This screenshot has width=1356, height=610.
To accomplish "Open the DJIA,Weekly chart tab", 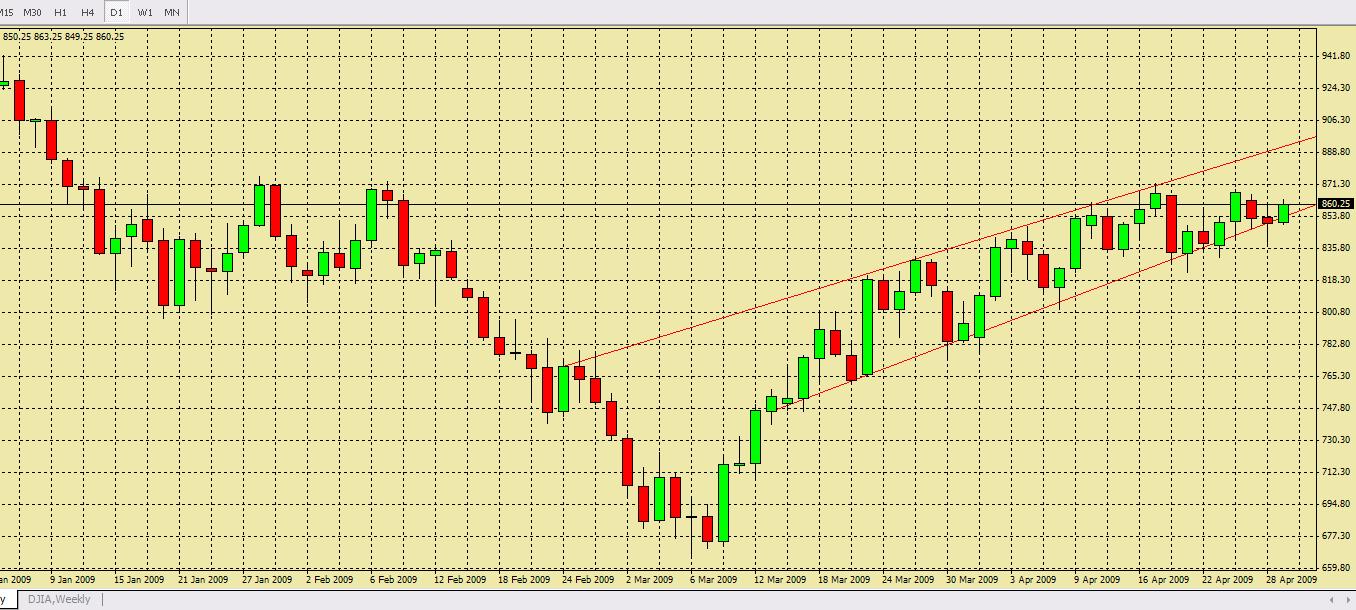I will (x=58, y=600).
